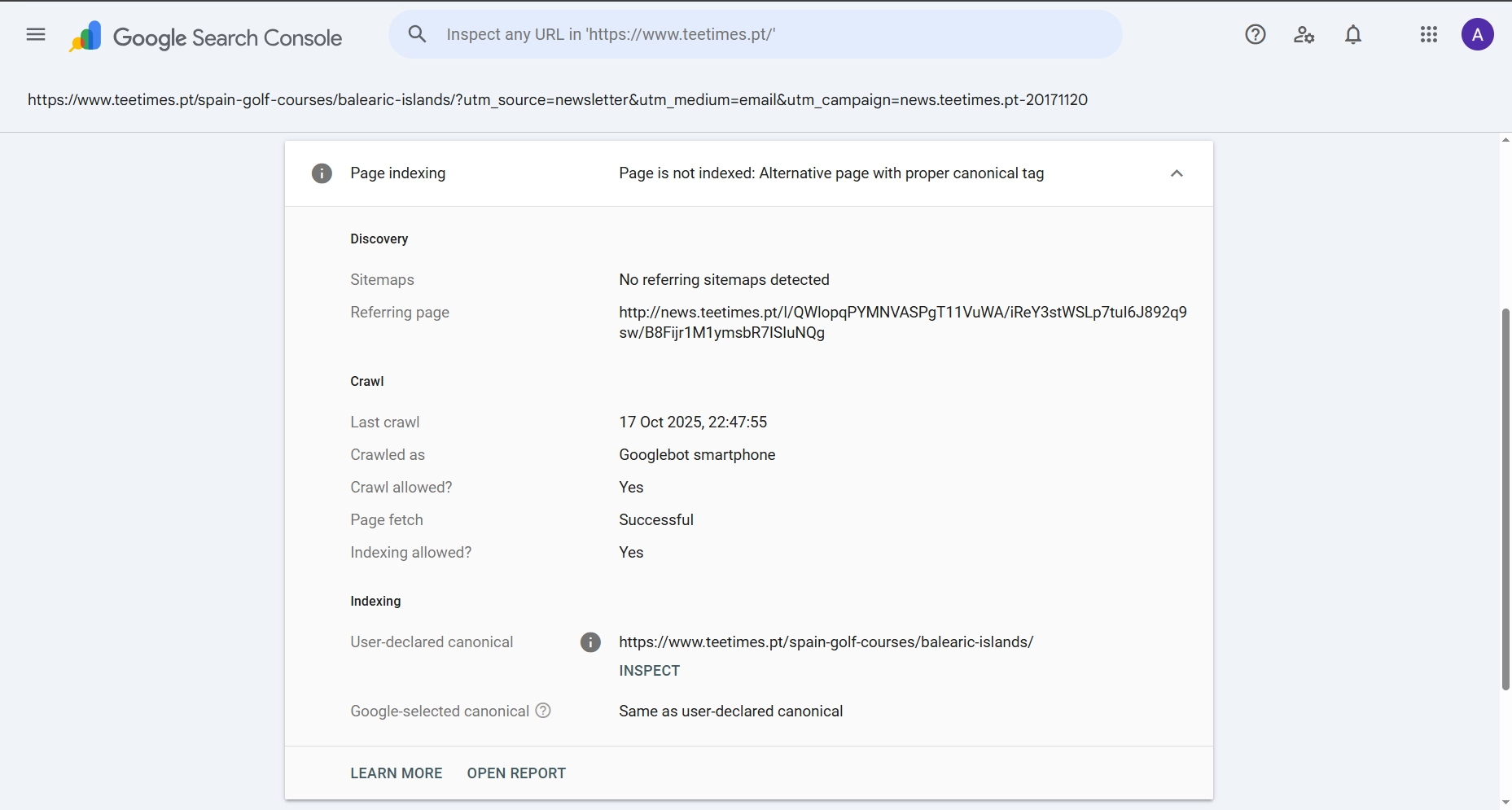Open your account avatar menu
The width and height of the screenshot is (1512, 810).
click(x=1478, y=34)
